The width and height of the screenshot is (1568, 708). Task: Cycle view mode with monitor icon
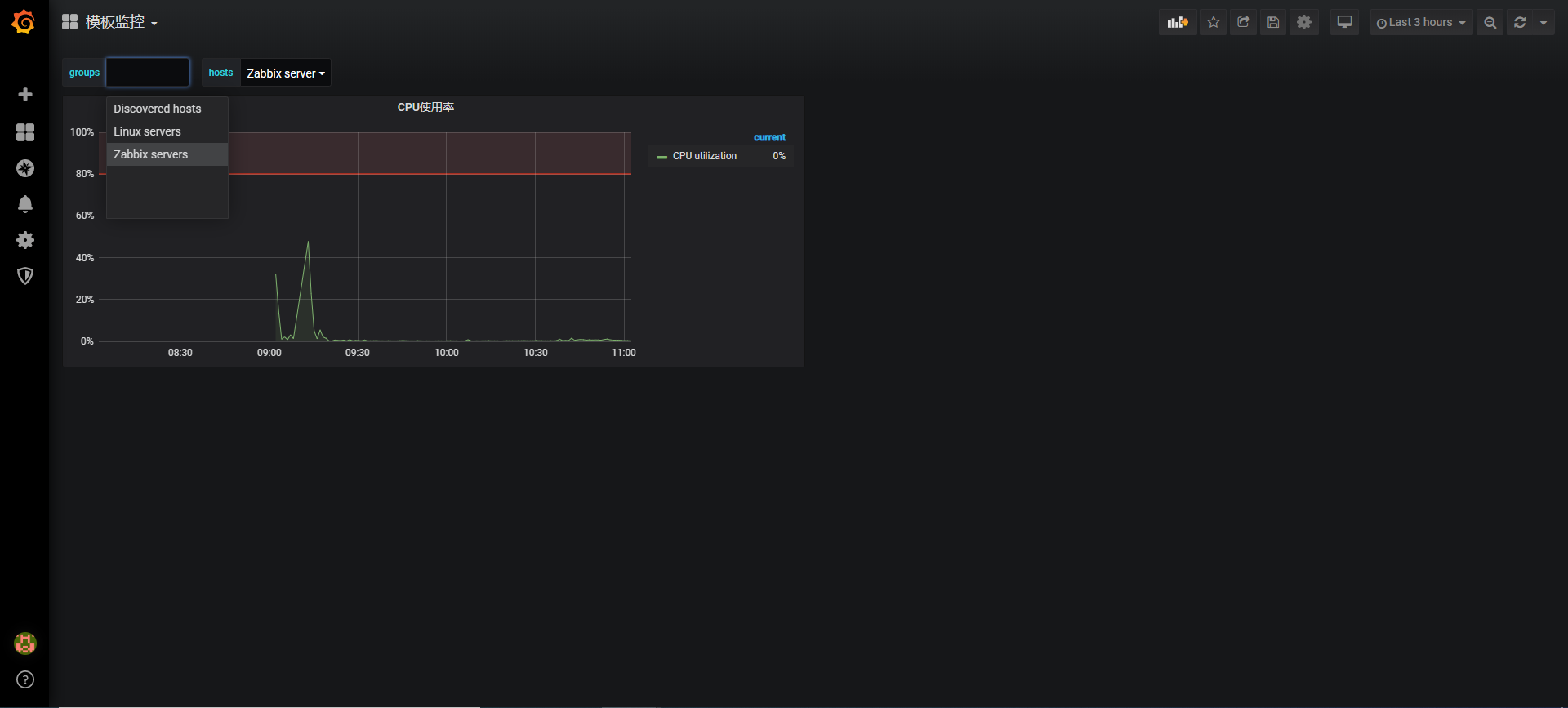1344,23
